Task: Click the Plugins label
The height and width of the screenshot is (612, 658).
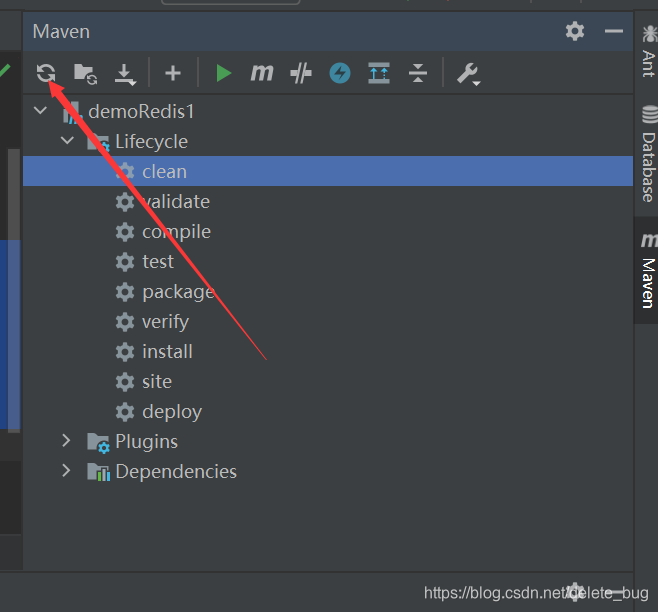Action: click(x=146, y=442)
